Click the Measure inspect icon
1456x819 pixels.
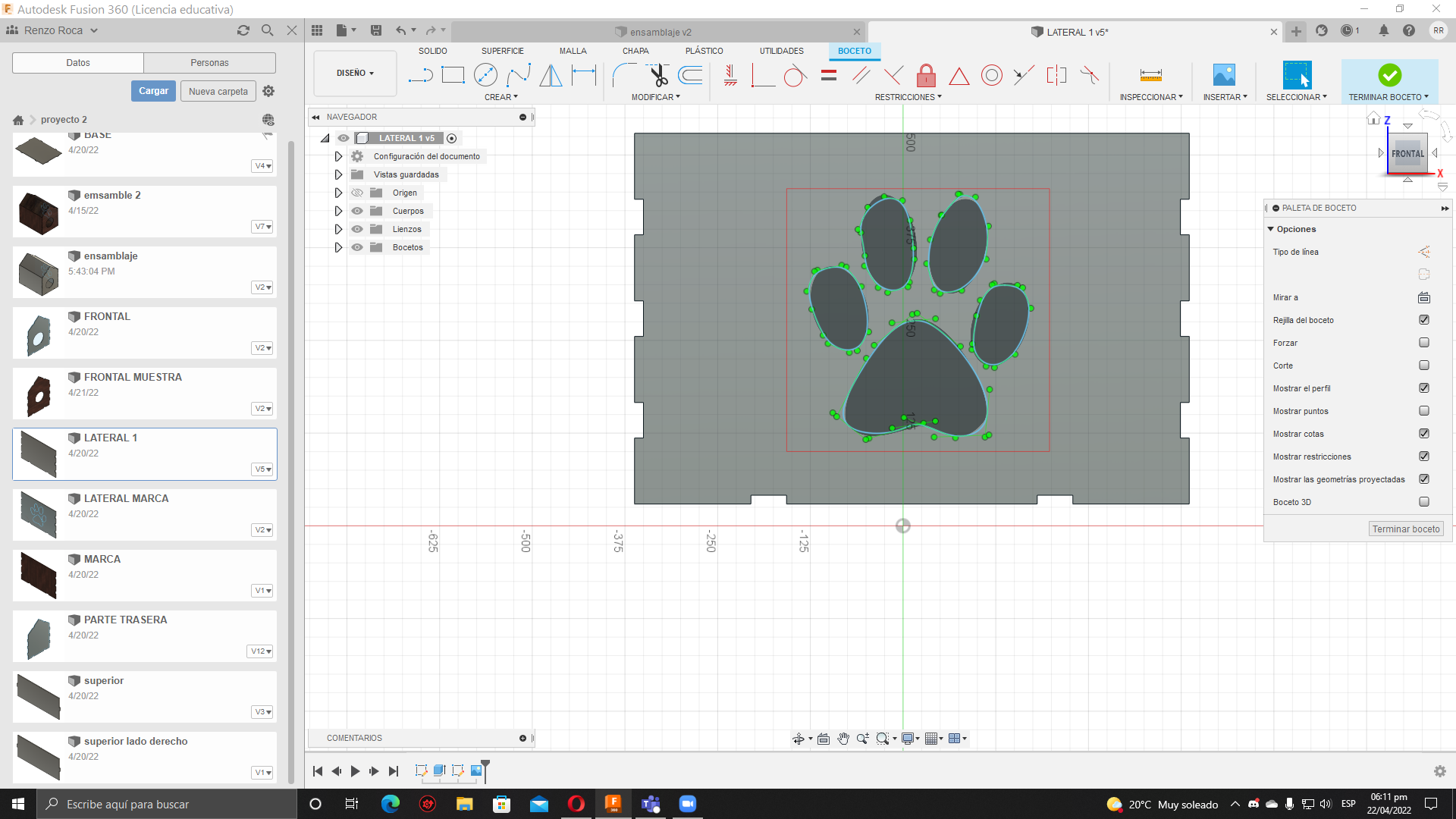tap(1150, 75)
